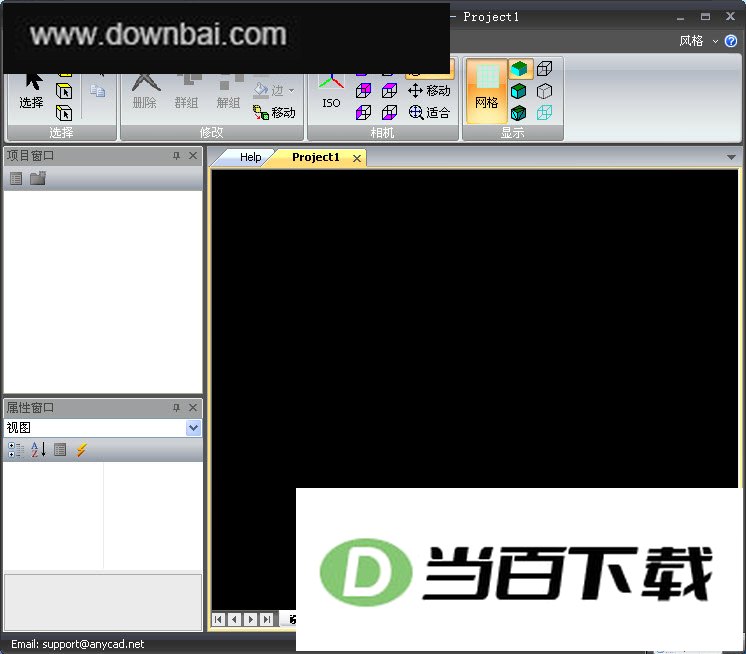This screenshot has width=746, height=654.
Task: Close the 项目窗口 panel
Action: pyautogui.click(x=193, y=156)
